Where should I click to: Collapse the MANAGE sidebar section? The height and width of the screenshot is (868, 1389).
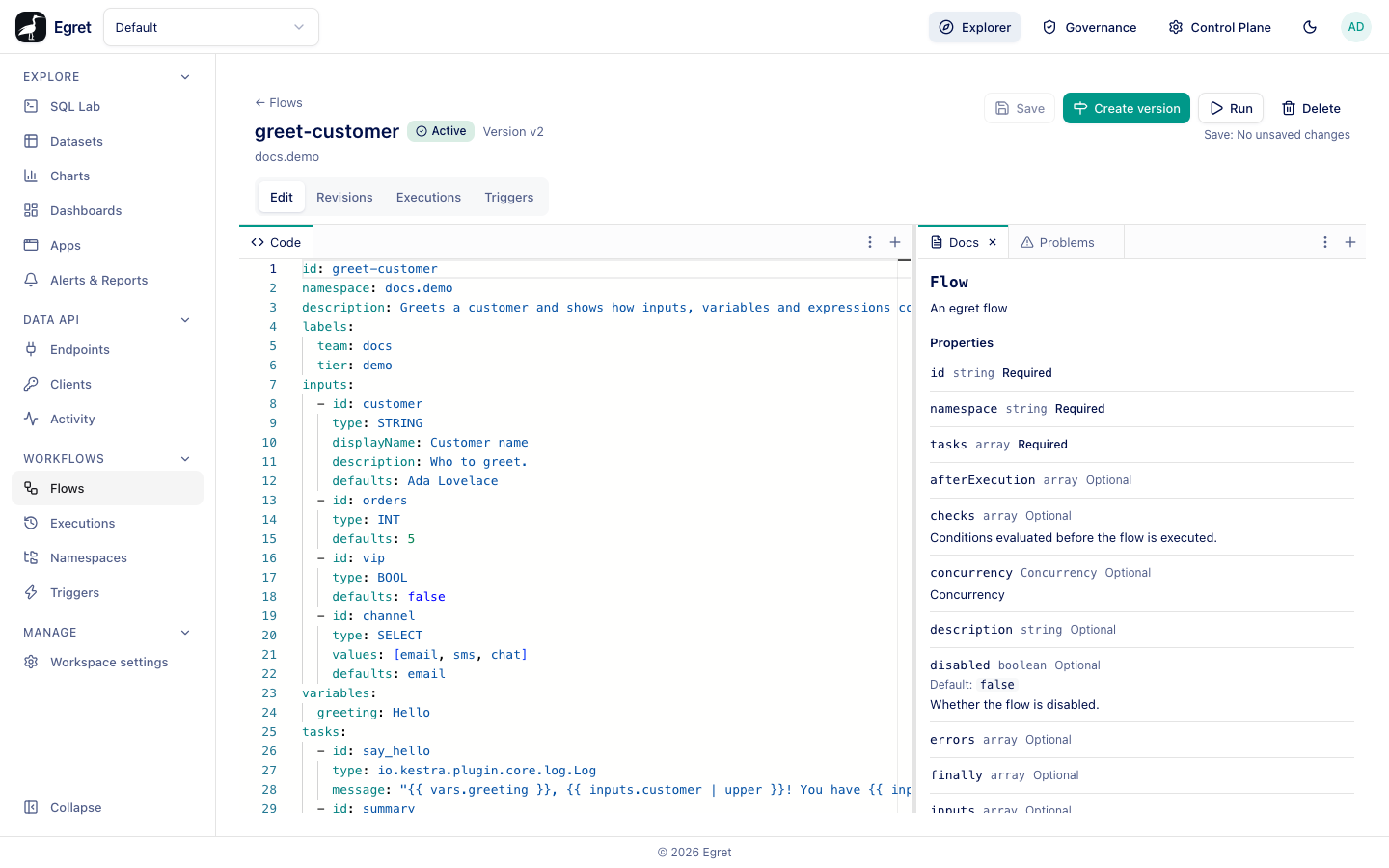[185, 633]
